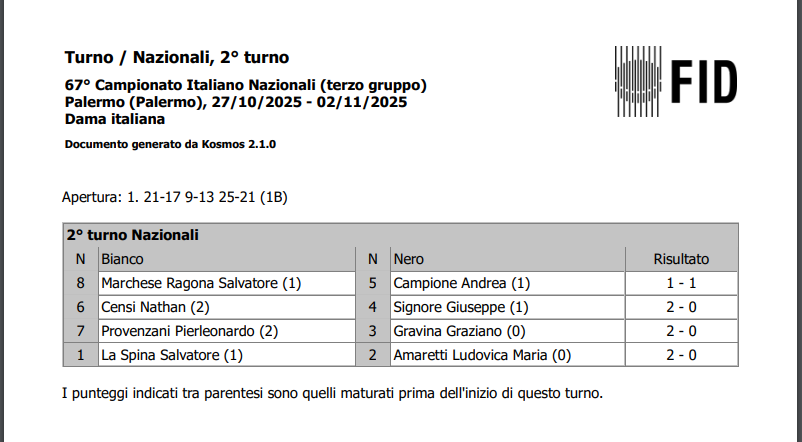Select Amaretti Ludovica Maria cell

point(482,355)
